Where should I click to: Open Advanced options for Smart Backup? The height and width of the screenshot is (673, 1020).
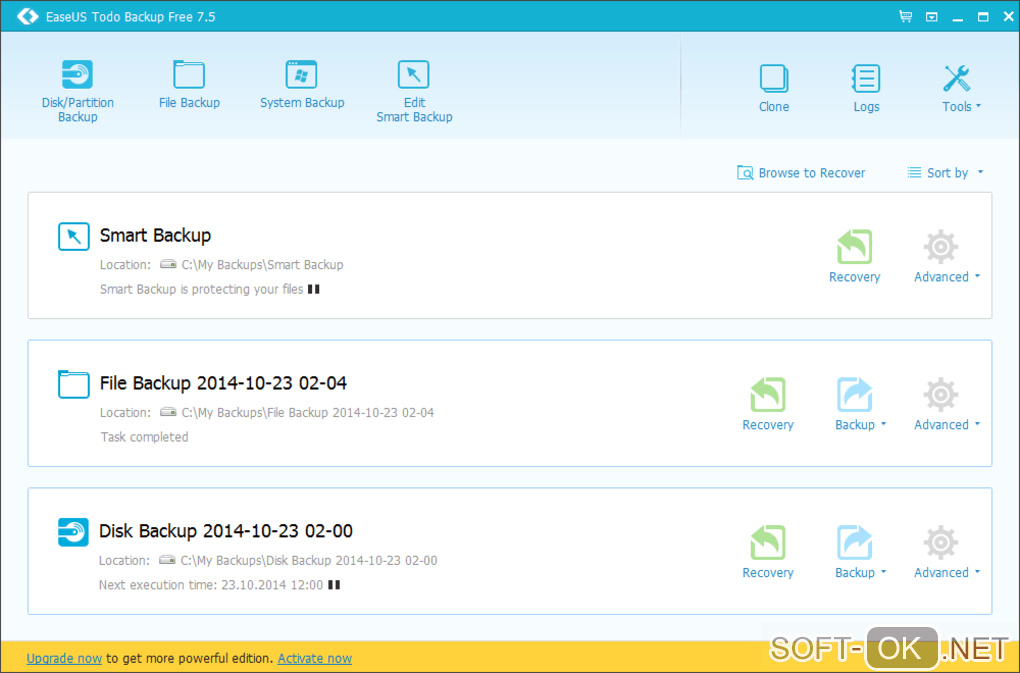pos(946,256)
